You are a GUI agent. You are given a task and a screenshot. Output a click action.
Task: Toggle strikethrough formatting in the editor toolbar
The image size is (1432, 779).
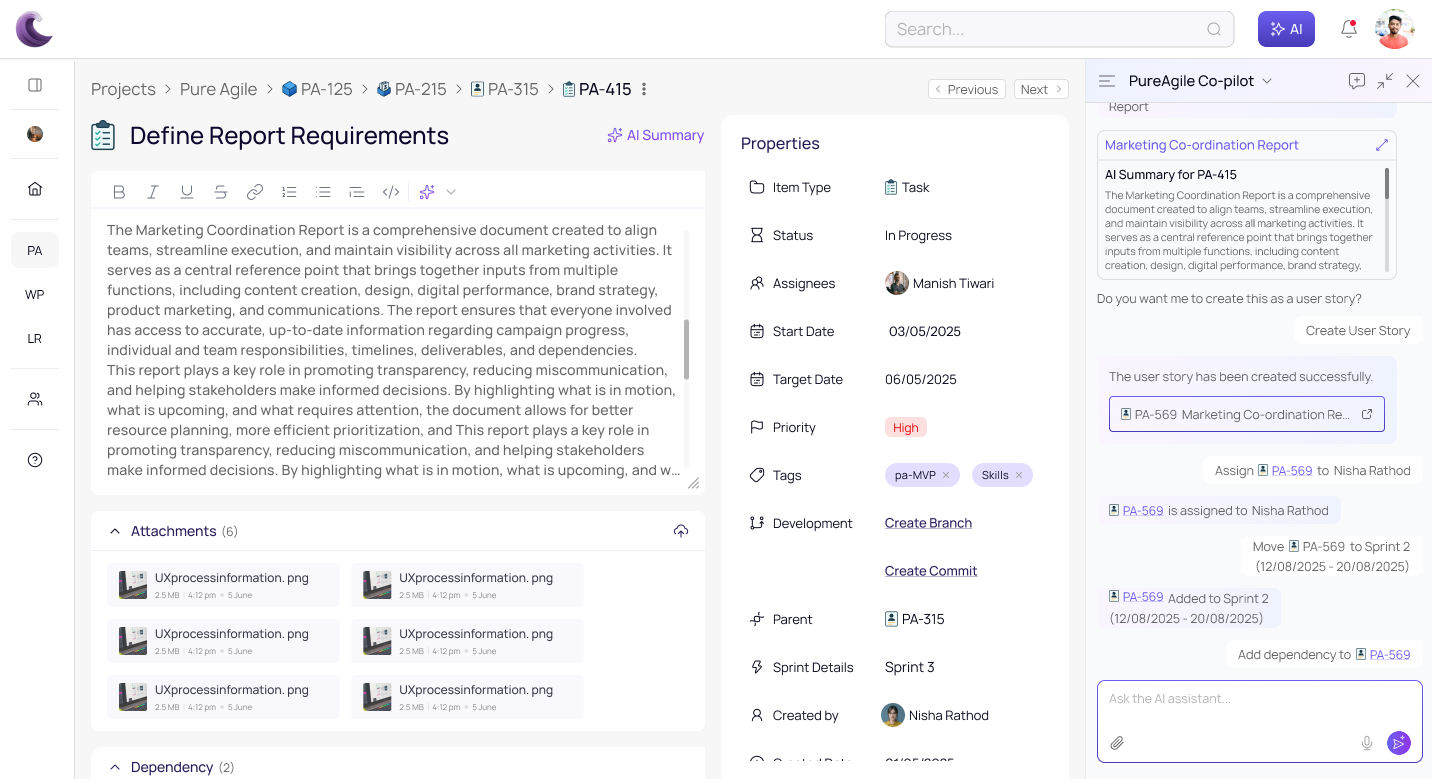[x=221, y=192]
